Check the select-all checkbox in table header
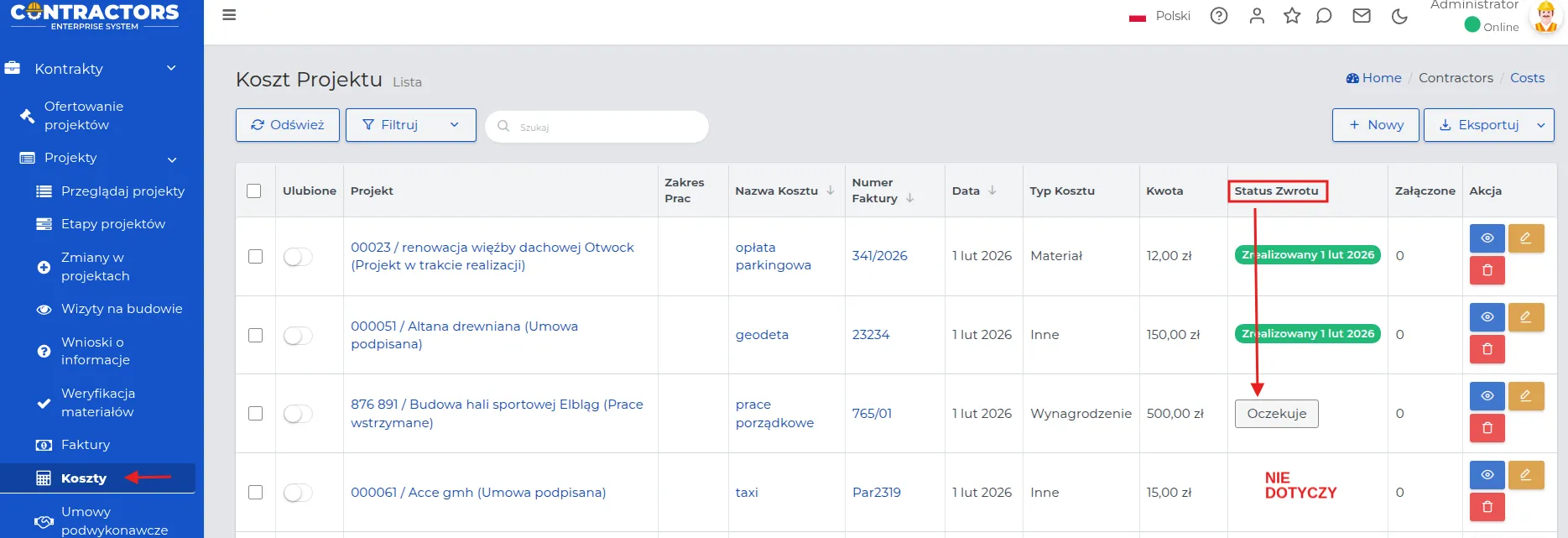The image size is (1568, 538). point(254,191)
